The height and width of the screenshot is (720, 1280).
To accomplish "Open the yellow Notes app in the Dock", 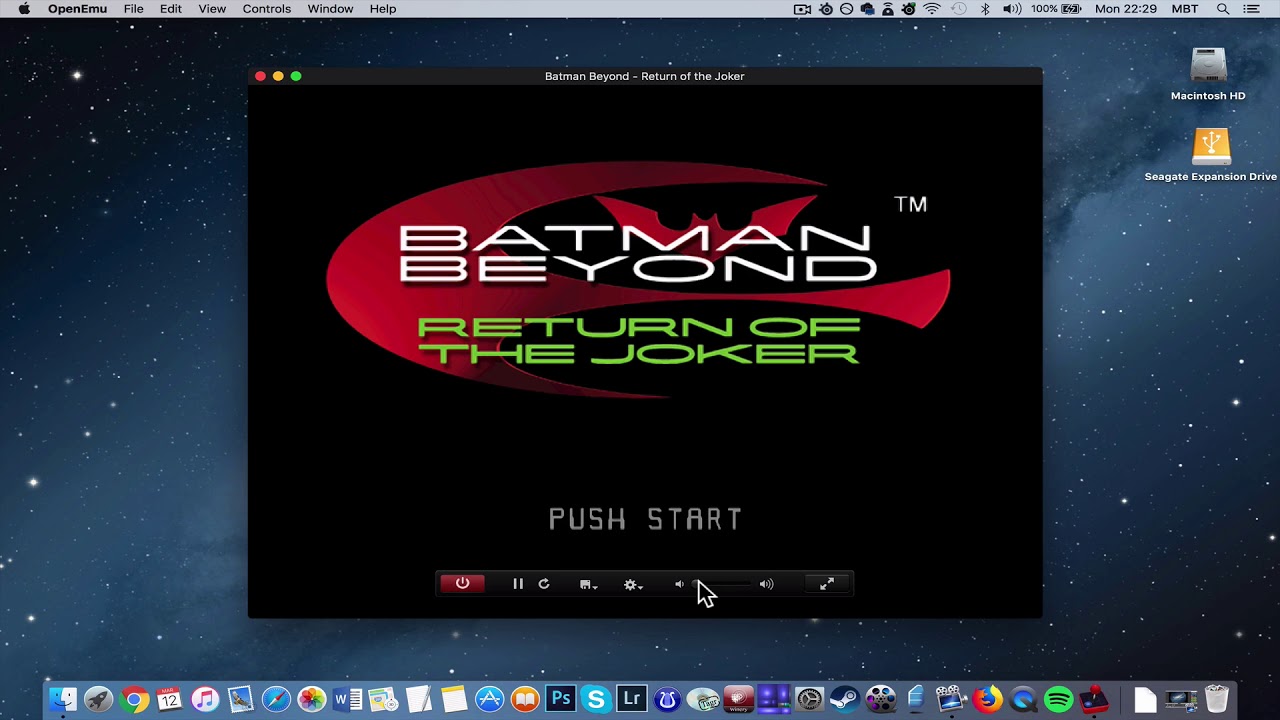I will pos(454,699).
